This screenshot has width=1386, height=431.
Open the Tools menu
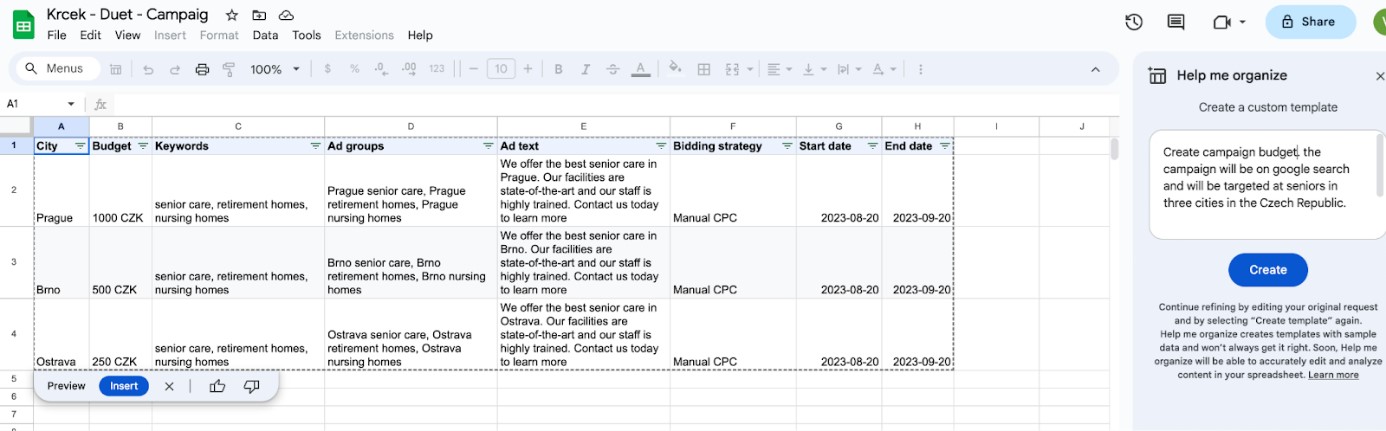pyautogui.click(x=306, y=35)
